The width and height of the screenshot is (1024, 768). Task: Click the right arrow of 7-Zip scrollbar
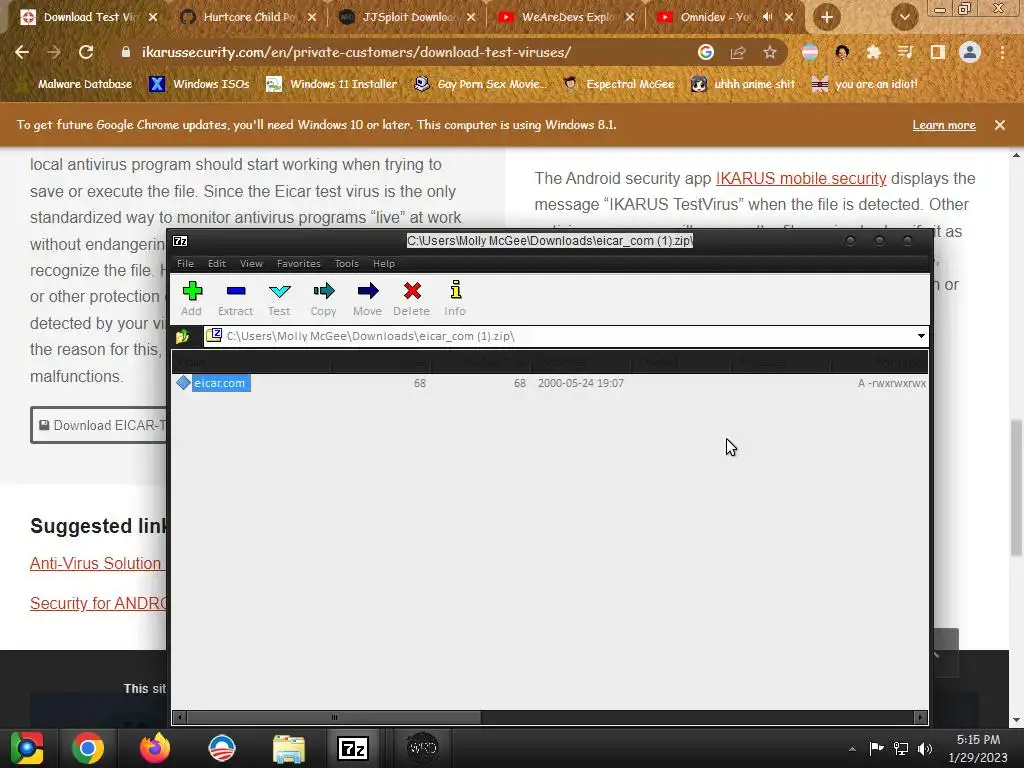pyautogui.click(x=921, y=718)
